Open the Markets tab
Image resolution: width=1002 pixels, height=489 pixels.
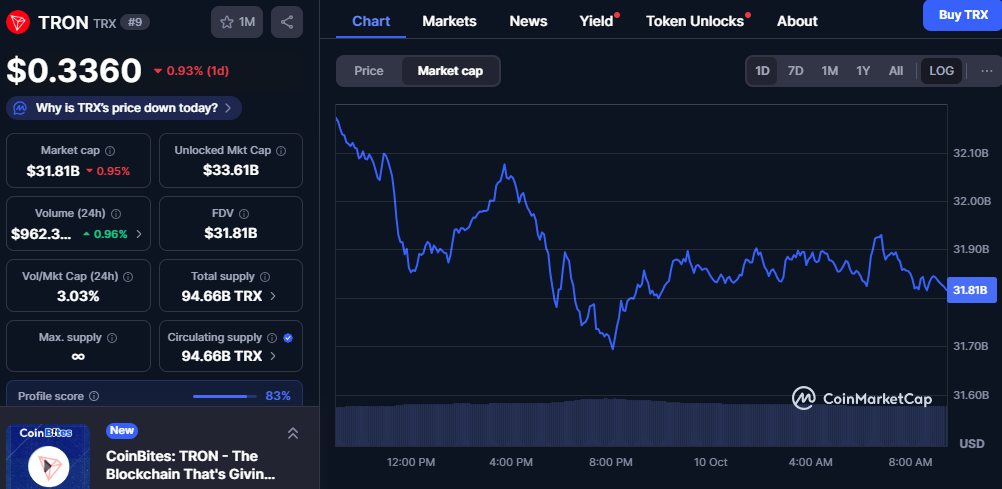tap(449, 21)
